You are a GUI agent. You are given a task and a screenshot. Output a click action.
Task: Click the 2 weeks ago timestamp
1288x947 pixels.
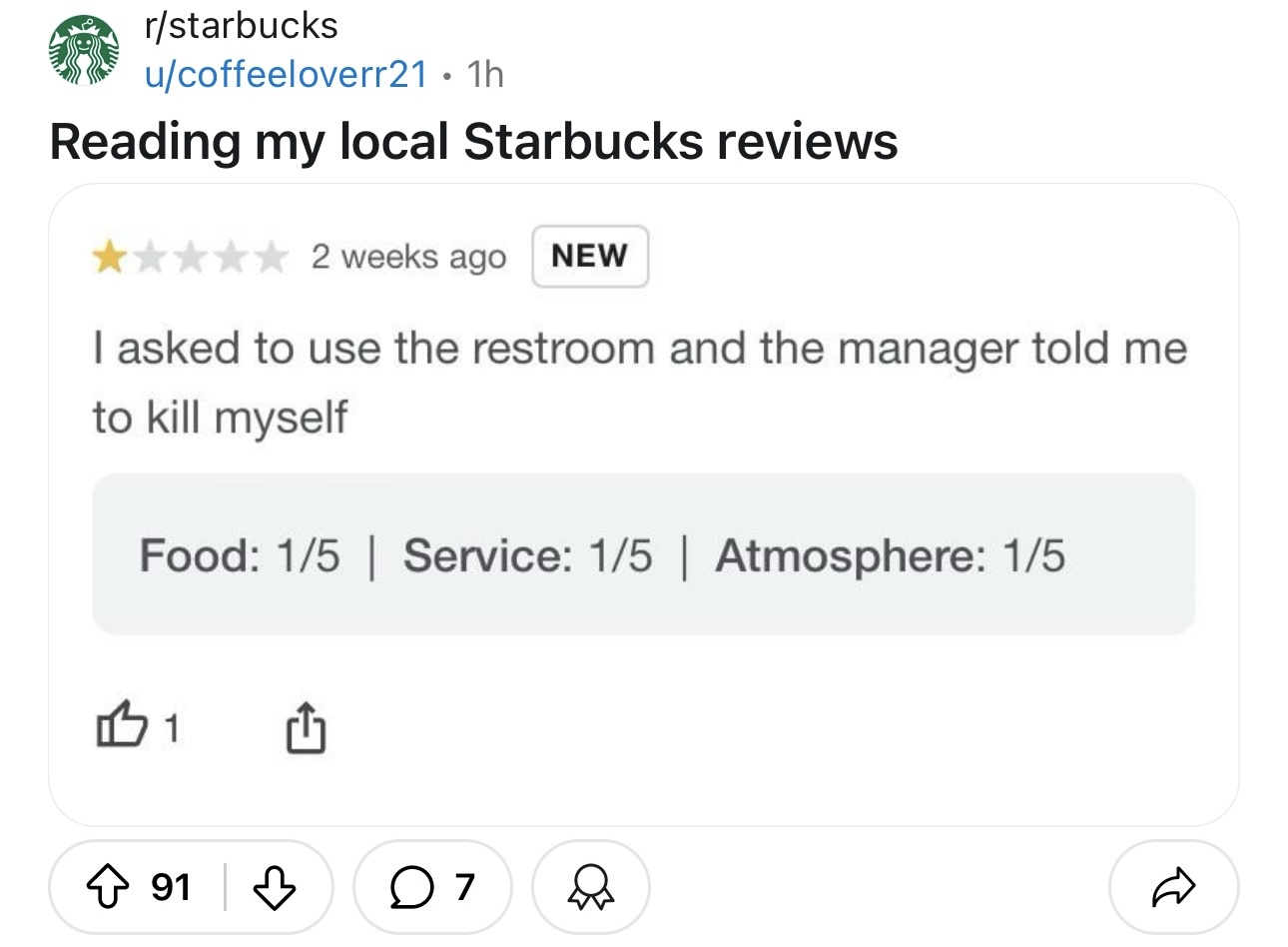[x=408, y=257]
